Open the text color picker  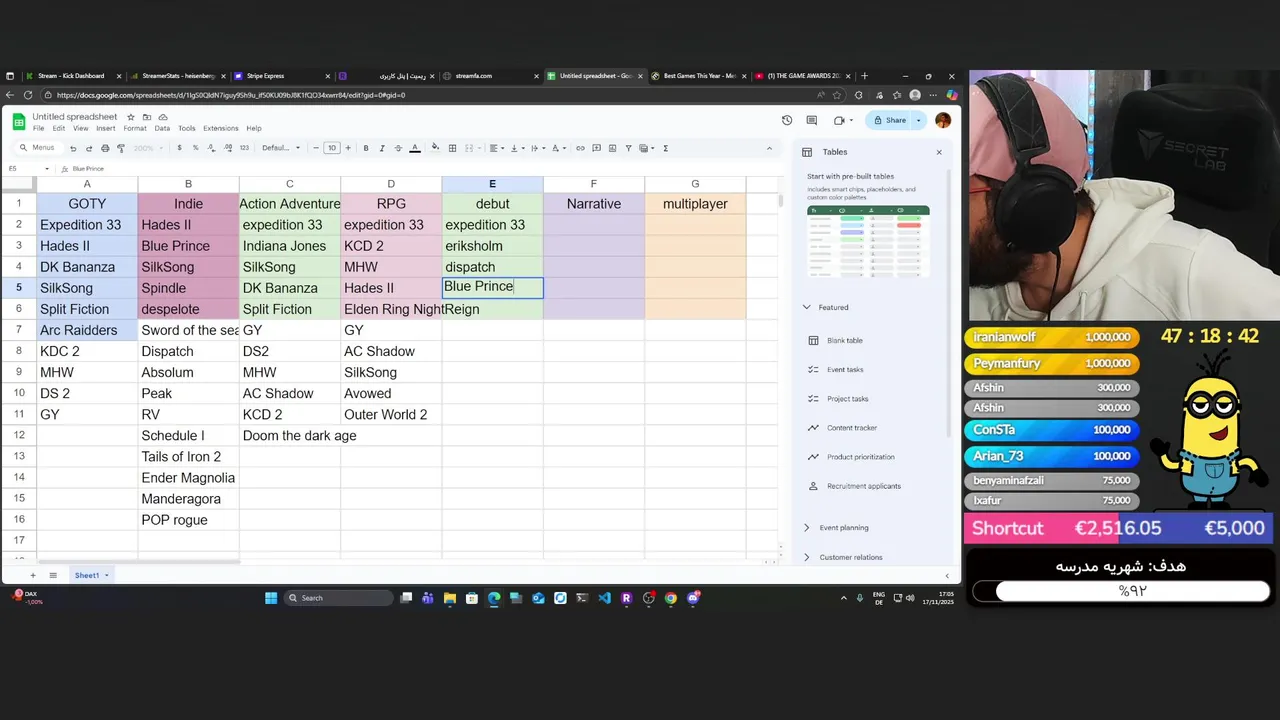pos(415,148)
